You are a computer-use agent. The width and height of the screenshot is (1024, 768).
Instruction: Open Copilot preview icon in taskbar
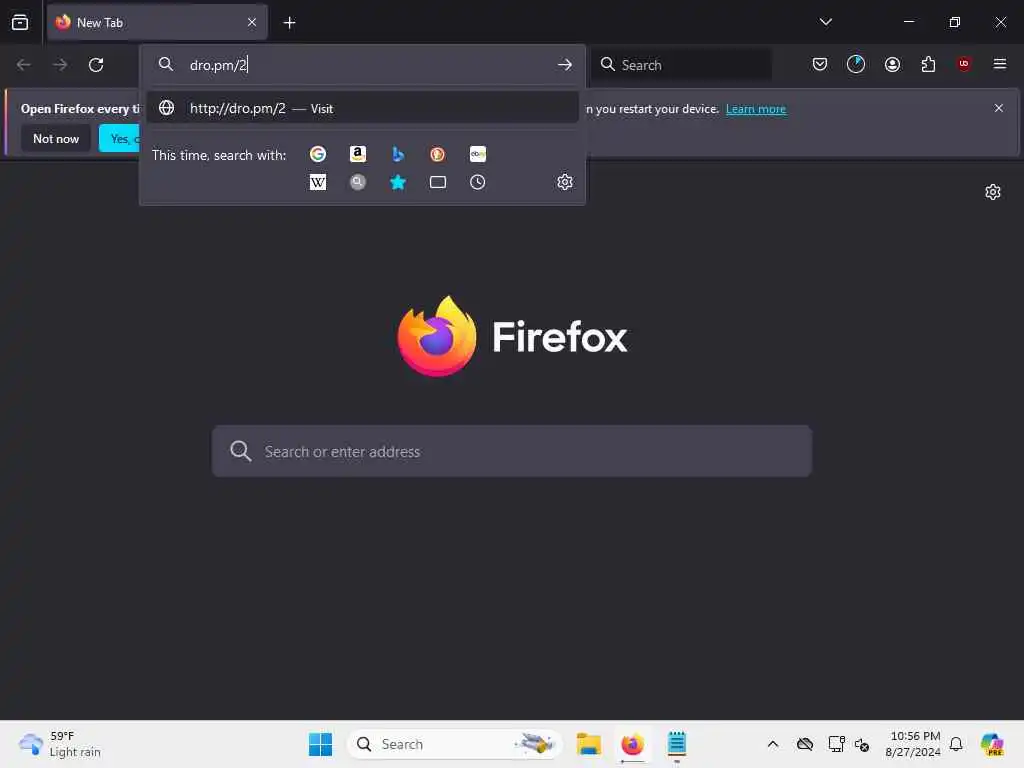(x=992, y=744)
